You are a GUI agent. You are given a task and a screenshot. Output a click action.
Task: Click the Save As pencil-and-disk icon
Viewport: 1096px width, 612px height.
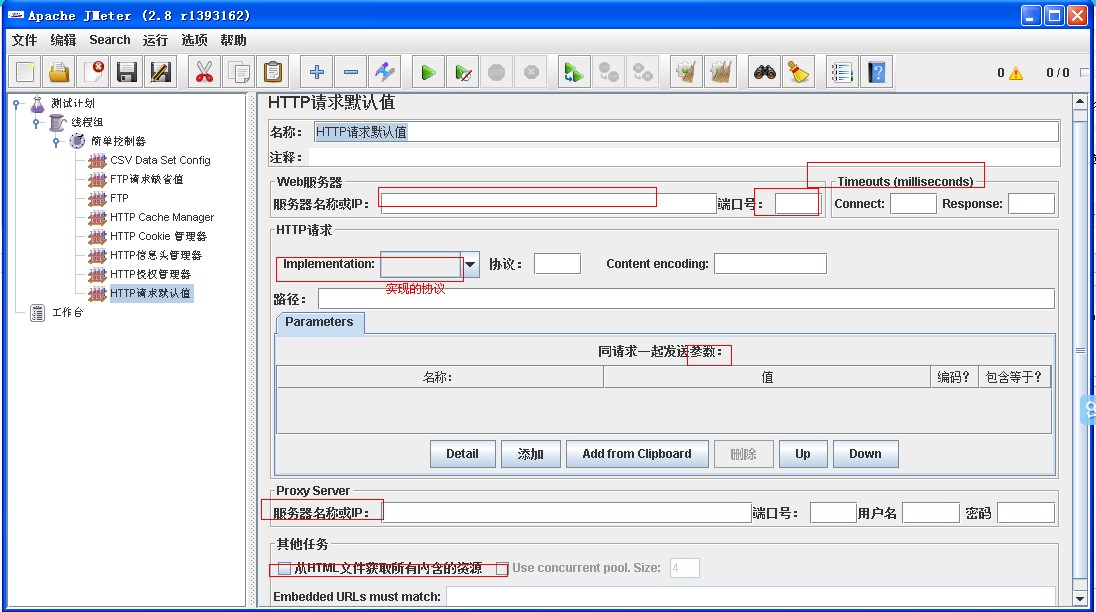(x=161, y=72)
